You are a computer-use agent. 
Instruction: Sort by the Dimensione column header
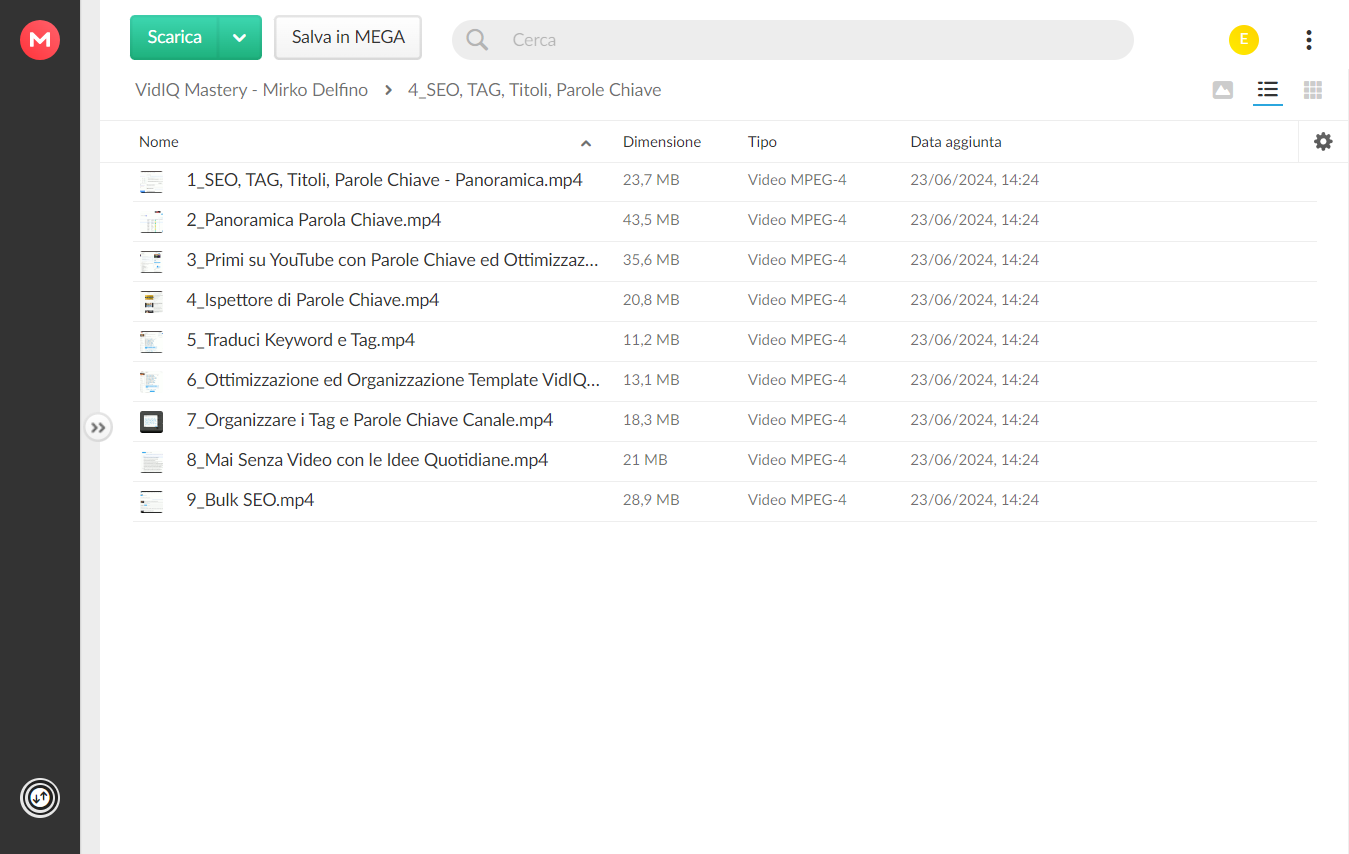662,142
